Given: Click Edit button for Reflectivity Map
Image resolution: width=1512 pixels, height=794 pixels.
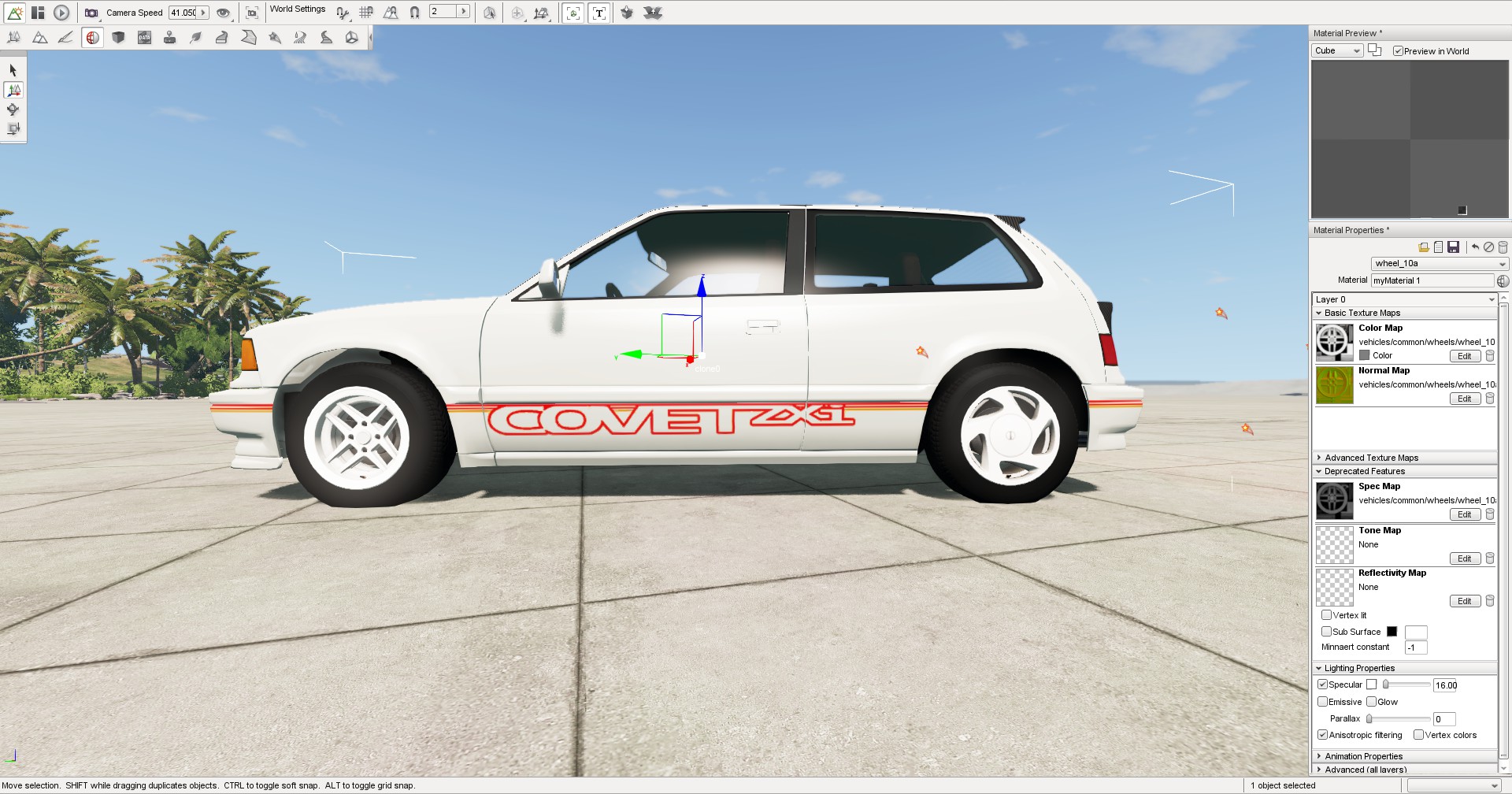Looking at the screenshot, I should point(1465,601).
